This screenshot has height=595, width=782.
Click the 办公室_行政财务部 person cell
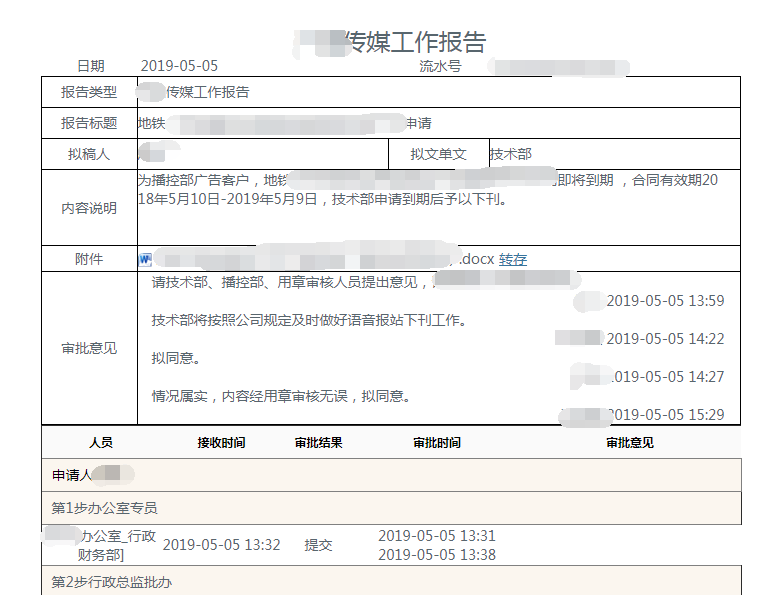[100, 545]
